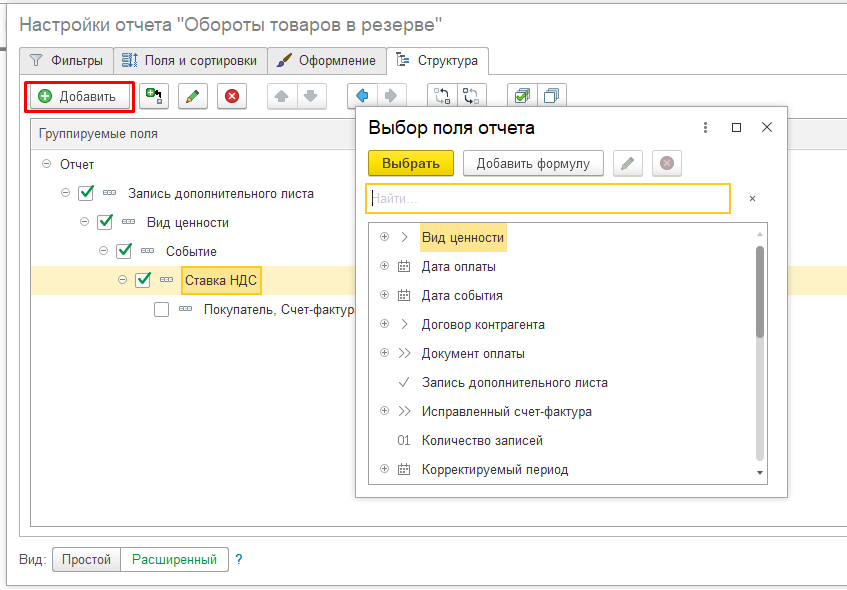
Task: Collapse Запись дополнительного листа tree node
Action: point(65,193)
